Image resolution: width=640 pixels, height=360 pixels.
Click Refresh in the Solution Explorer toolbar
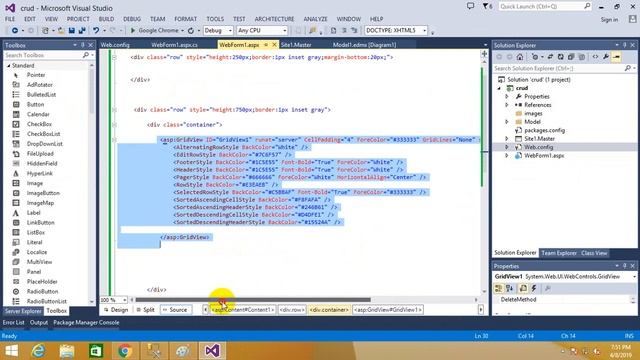[561, 57]
